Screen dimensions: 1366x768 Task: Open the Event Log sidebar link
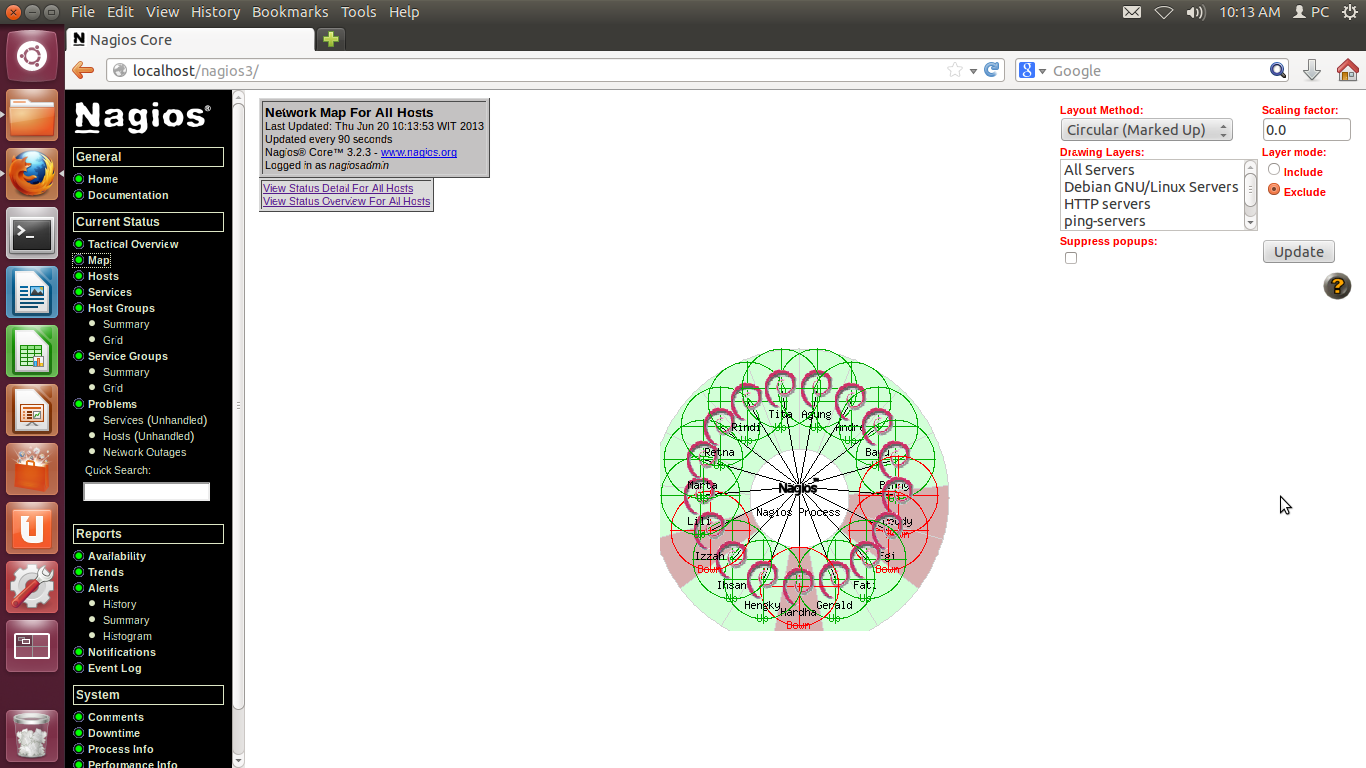[115, 668]
